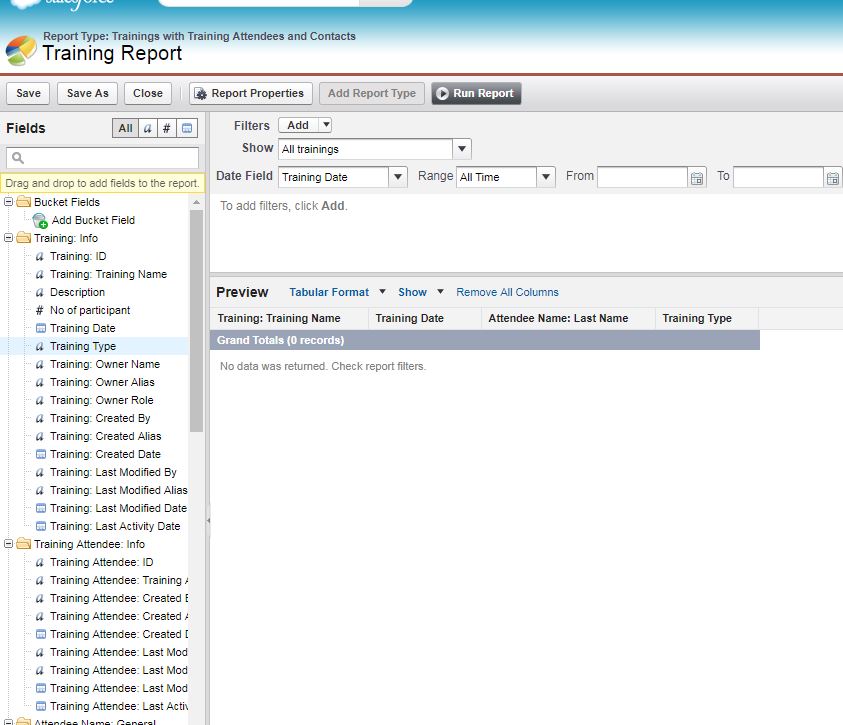Open the To date calendar picker

[833, 177]
